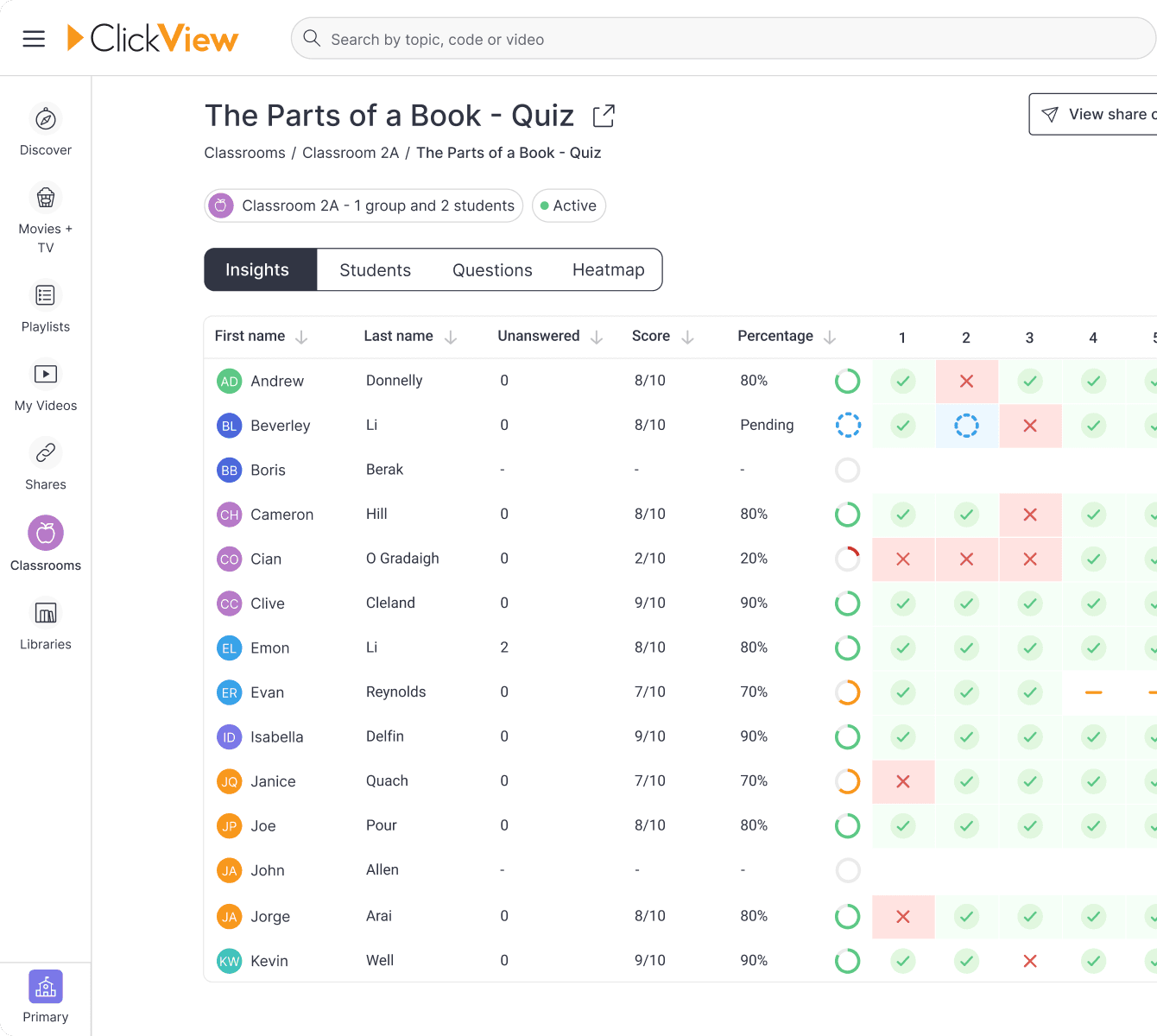Open the Discover section
1157x1036 pixels.
pos(45,128)
